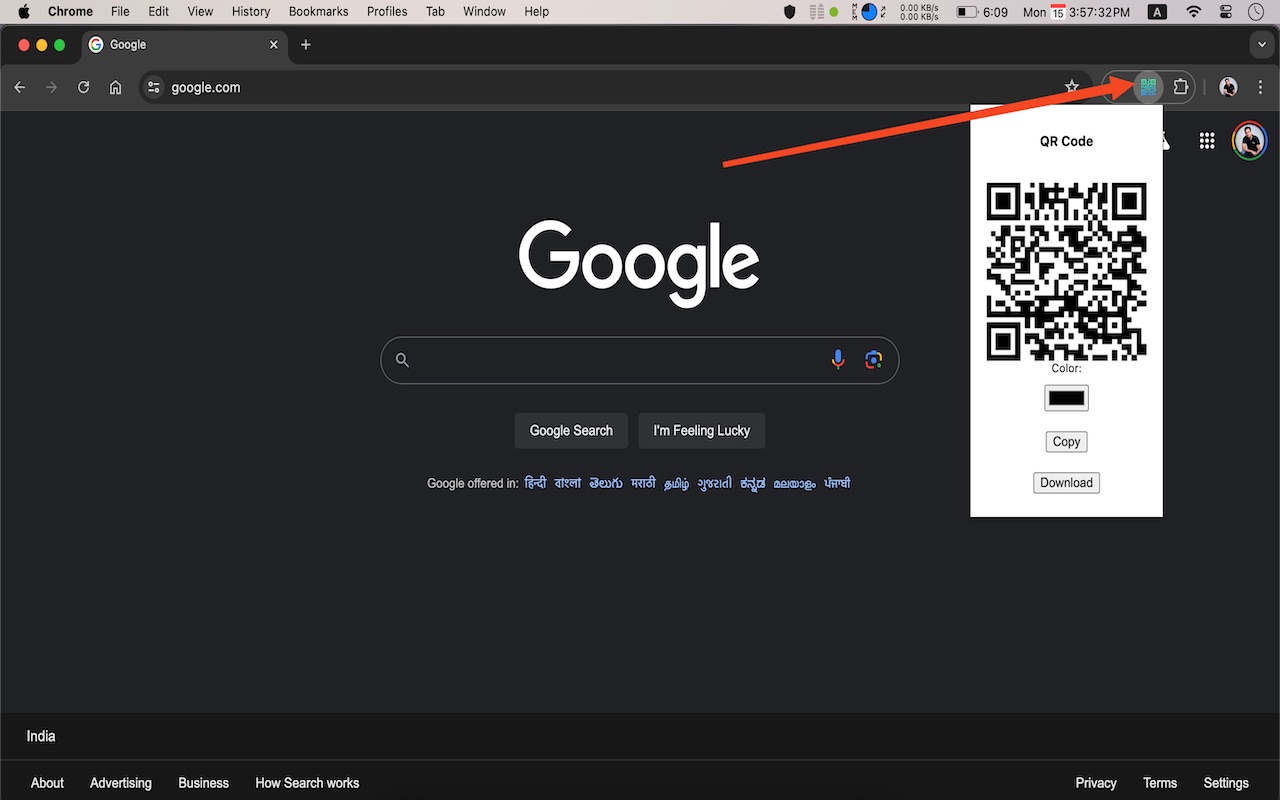Download the QR code image
This screenshot has height=800, width=1280.
pyautogui.click(x=1066, y=483)
